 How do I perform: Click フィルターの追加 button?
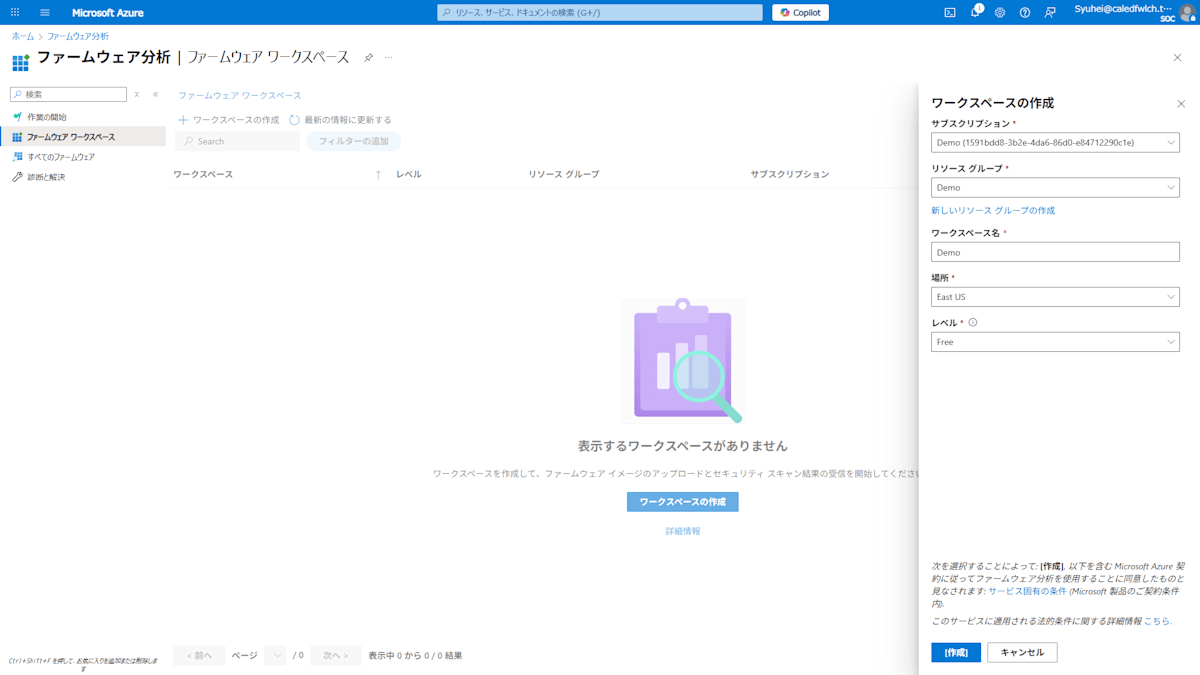pos(354,141)
